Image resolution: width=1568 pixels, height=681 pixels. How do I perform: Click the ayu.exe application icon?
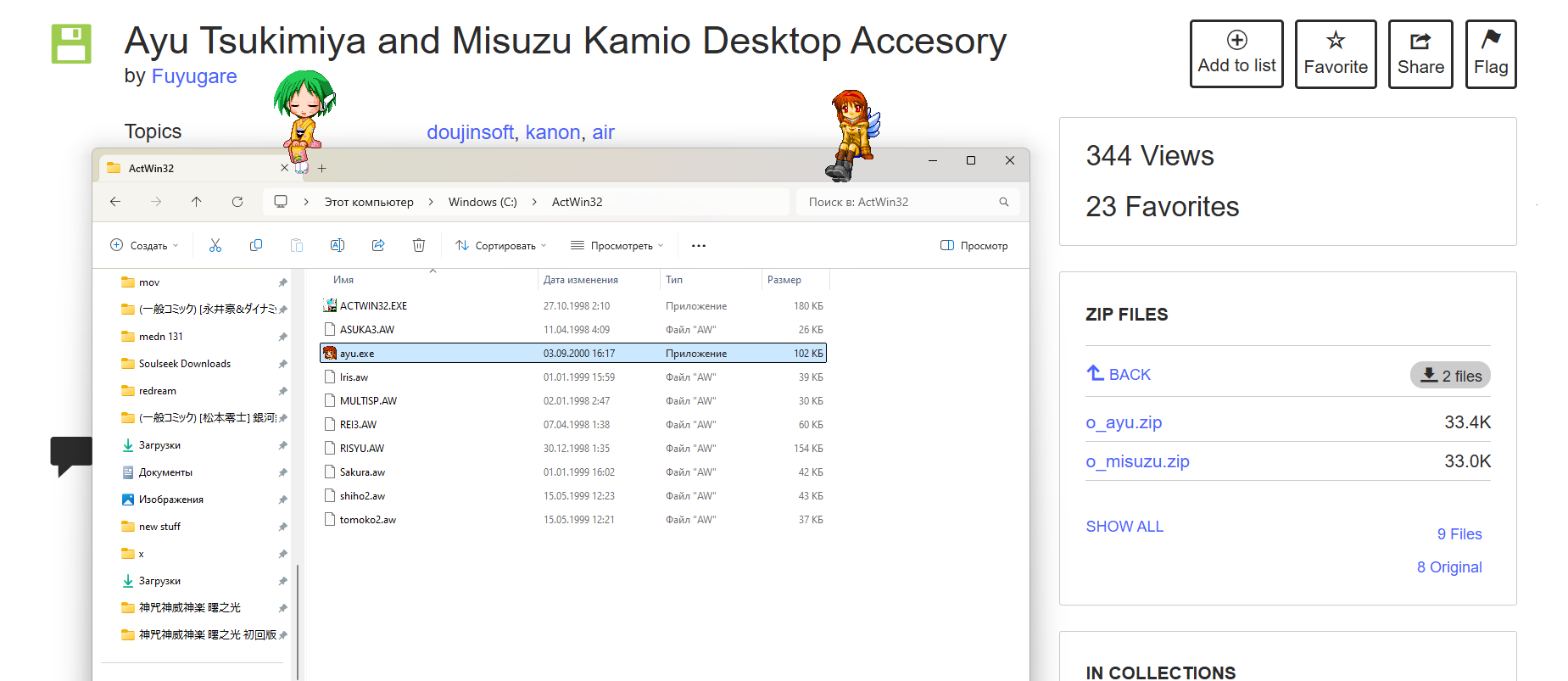(x=330, y=353)
